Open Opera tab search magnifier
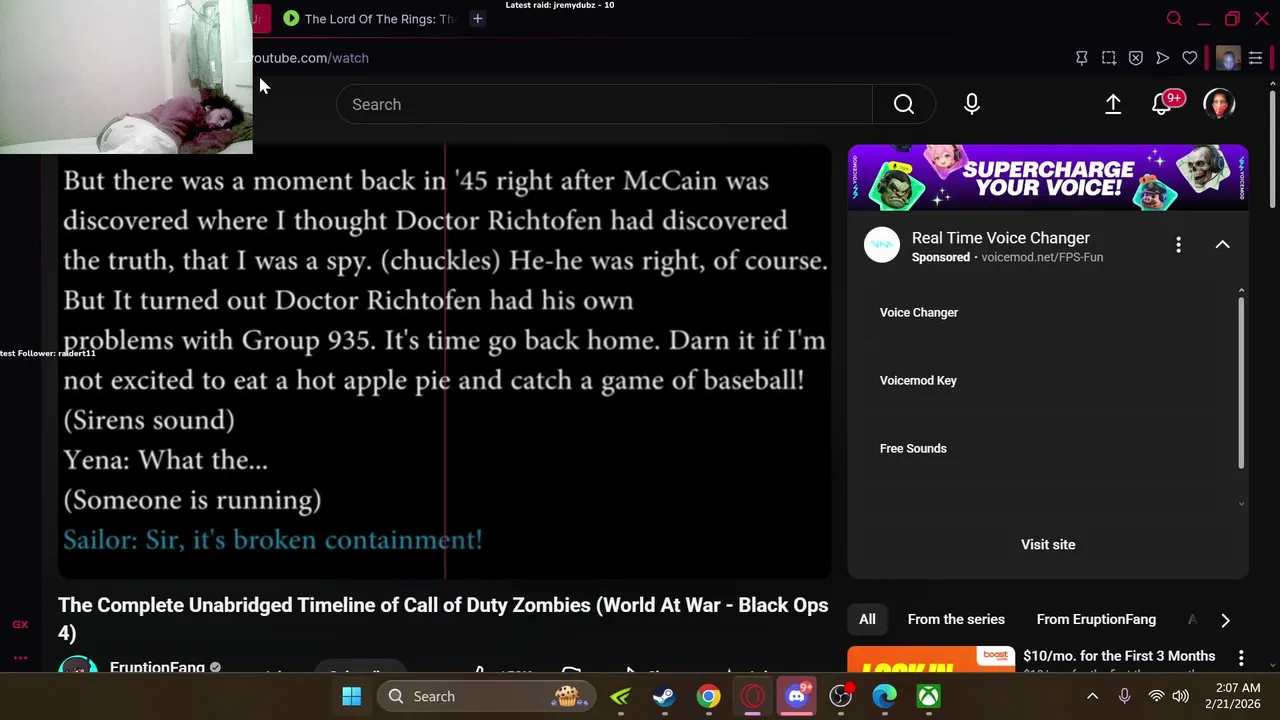The width and height of the screenshot is (1280, 720). (1174, 18)
